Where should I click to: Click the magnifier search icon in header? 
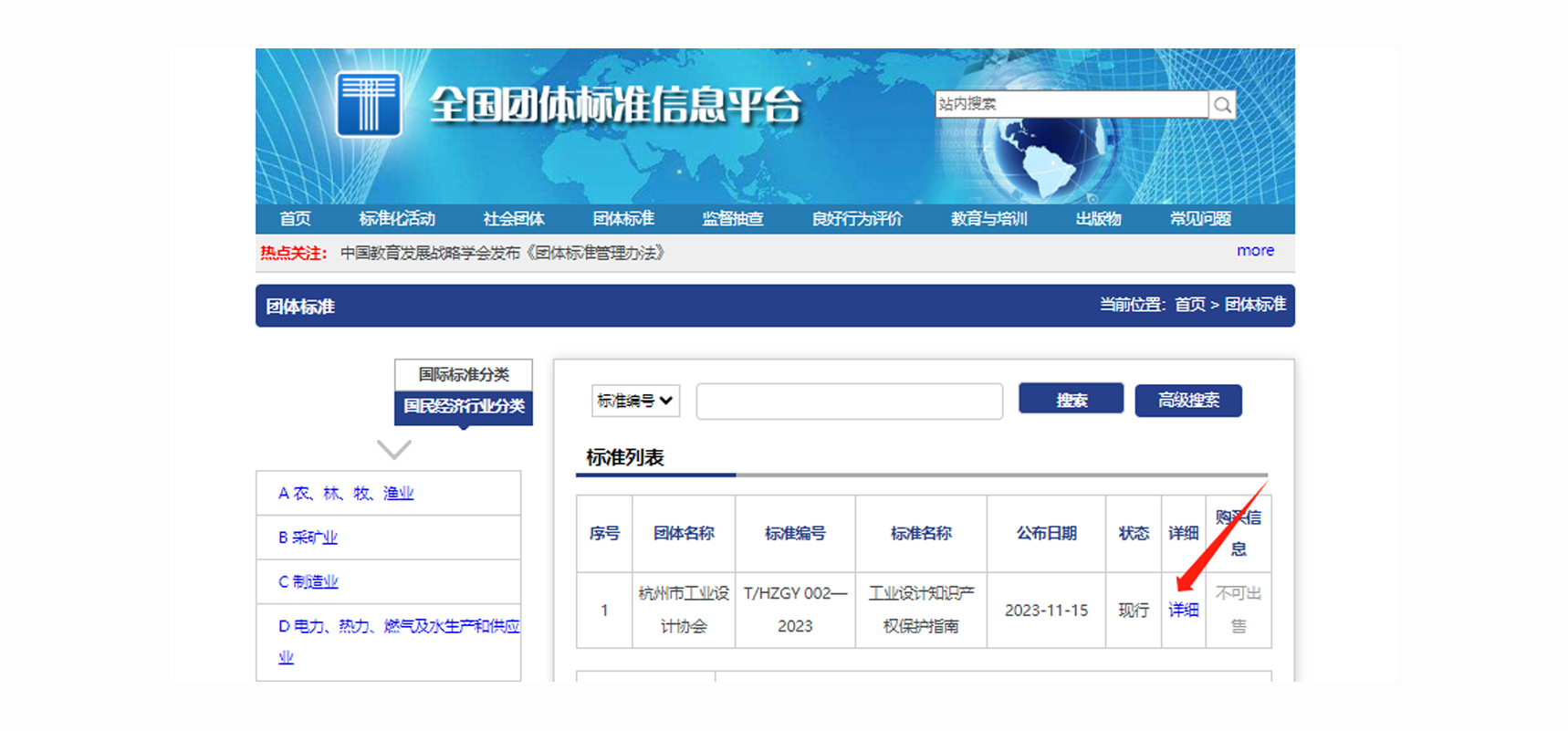coord(1222,105)
